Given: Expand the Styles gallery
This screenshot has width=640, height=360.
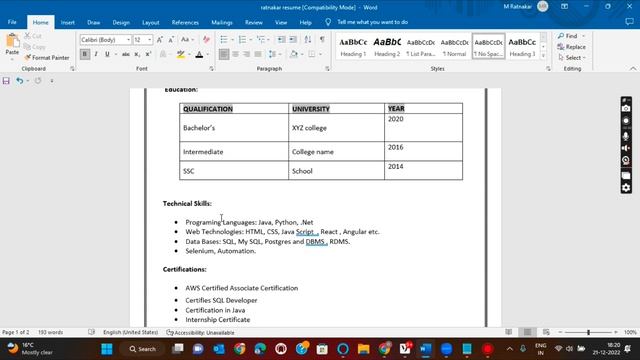Looking at the screenshot, I should coord(543,56).
